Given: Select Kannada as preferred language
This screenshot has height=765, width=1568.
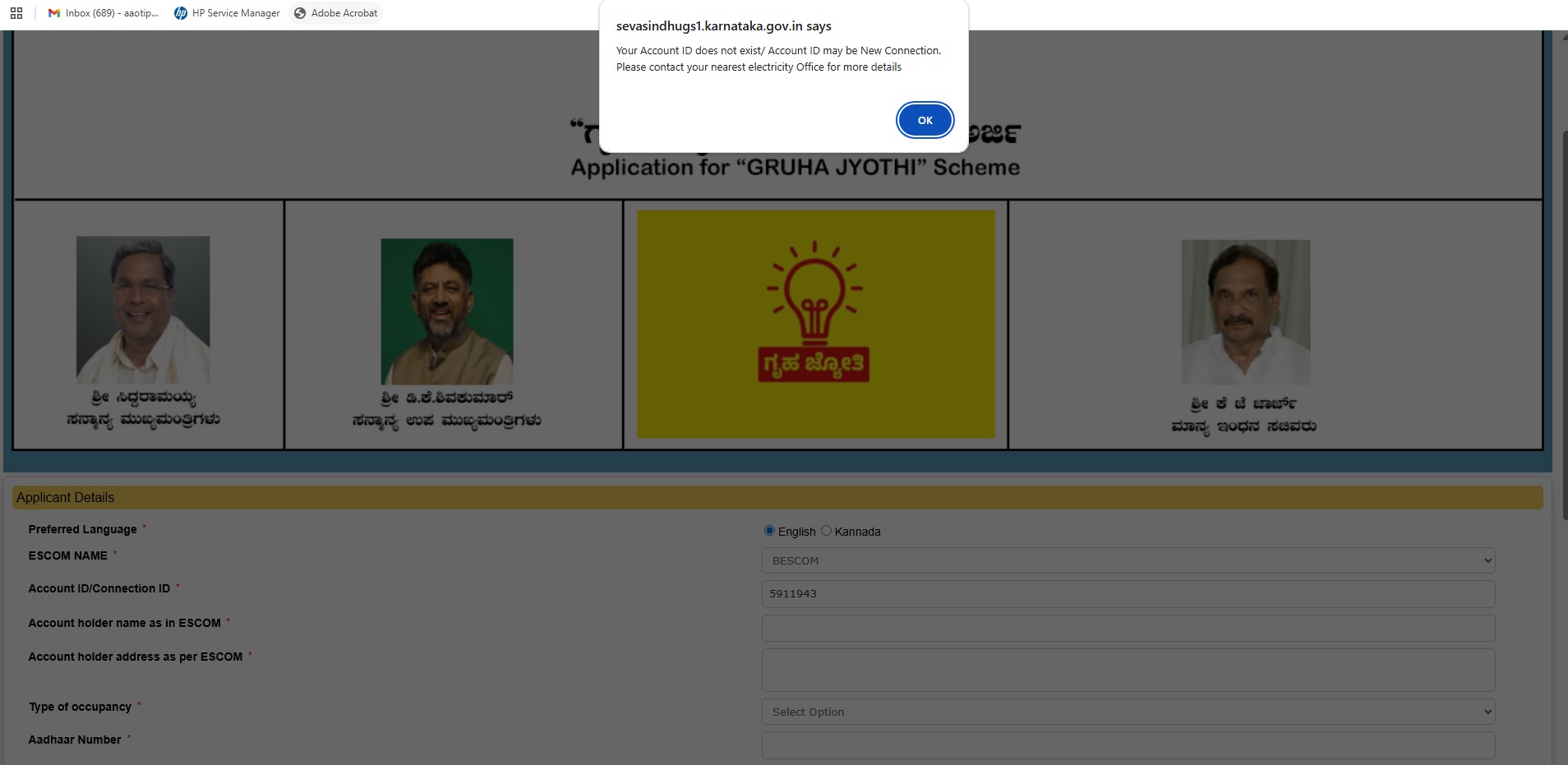Looking at the screenshot, I should 826,531.
